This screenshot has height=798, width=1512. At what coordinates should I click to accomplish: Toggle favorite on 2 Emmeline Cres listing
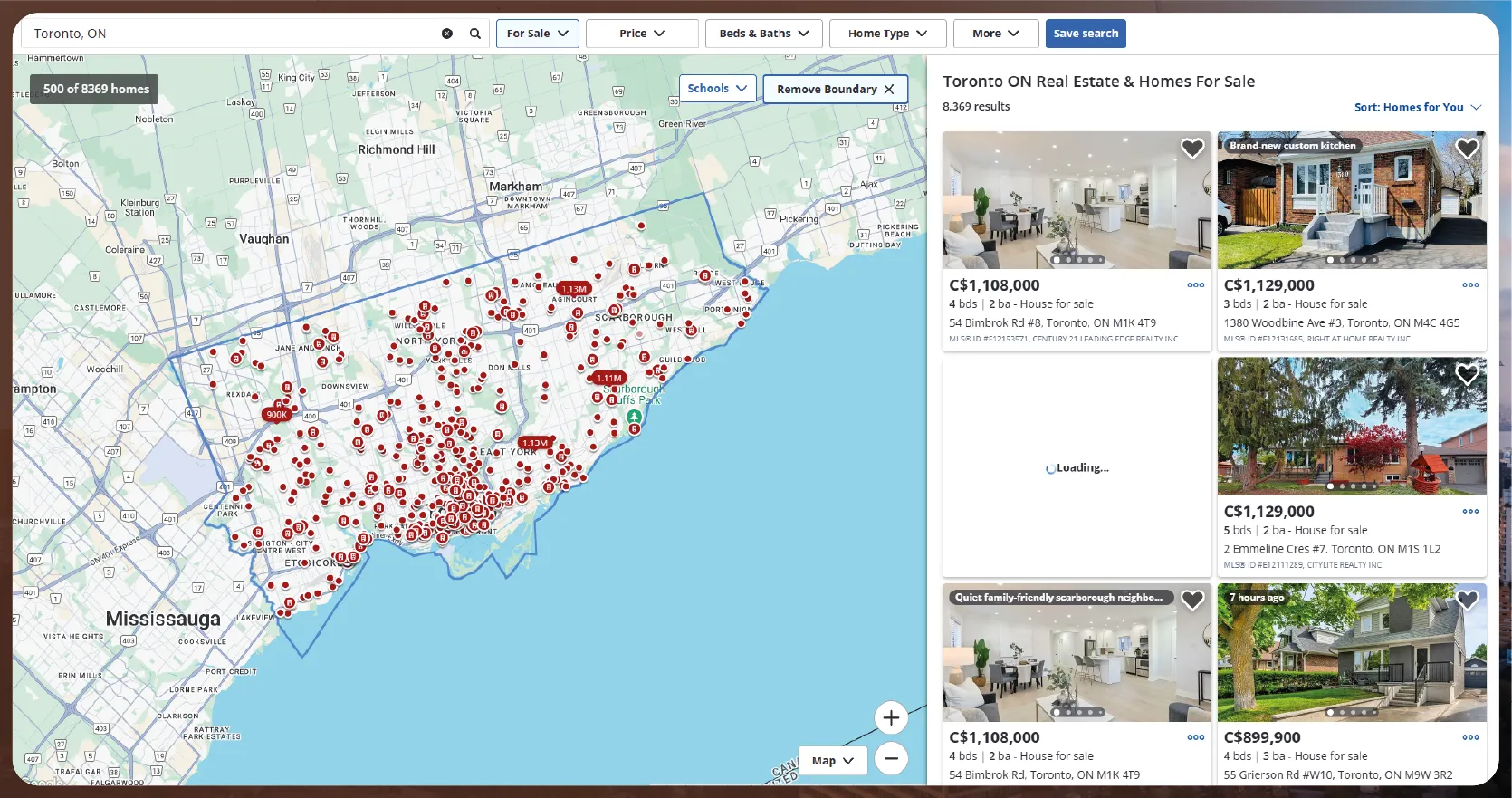1467,374
